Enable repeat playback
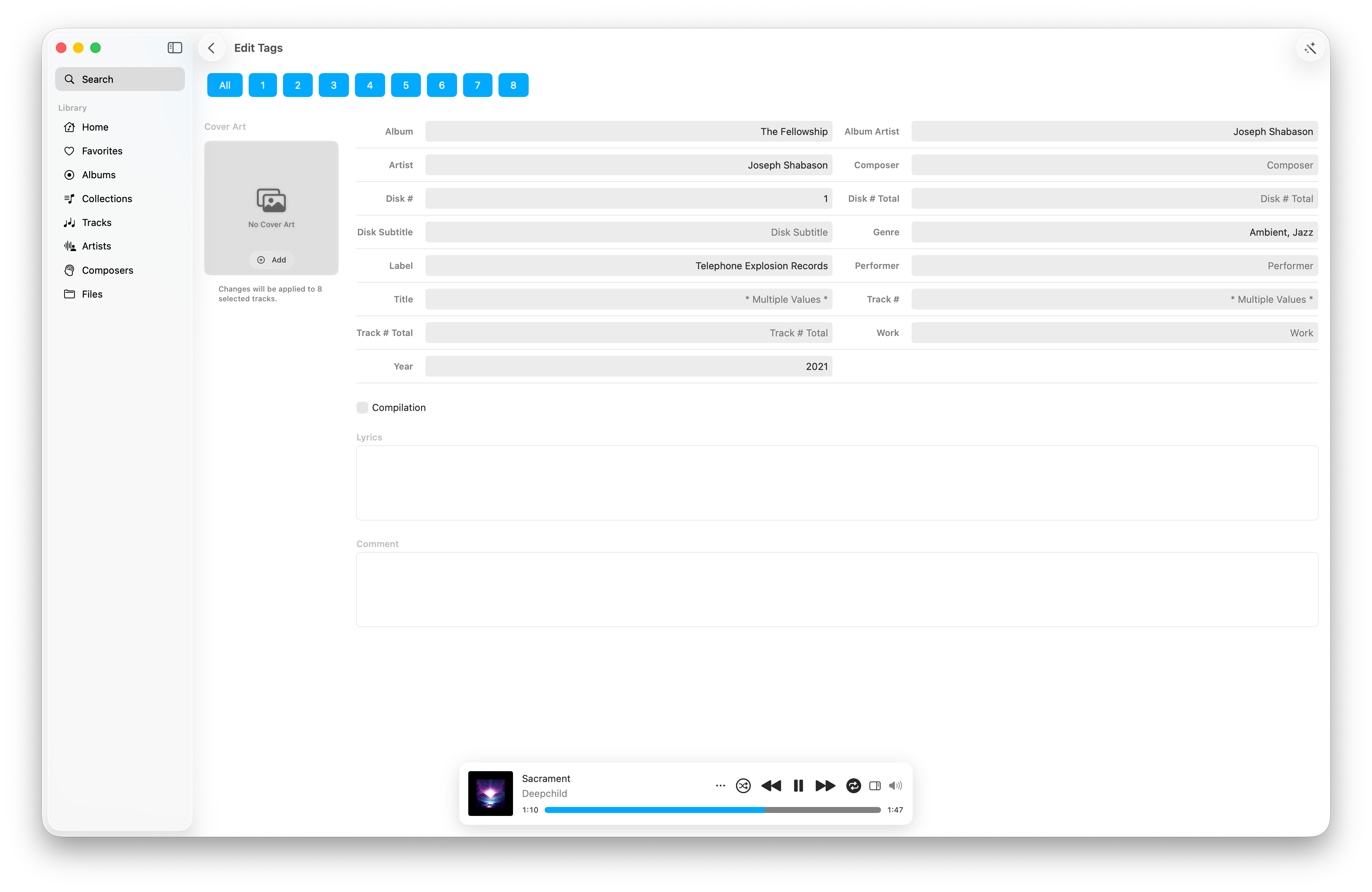 click(854, 786)
